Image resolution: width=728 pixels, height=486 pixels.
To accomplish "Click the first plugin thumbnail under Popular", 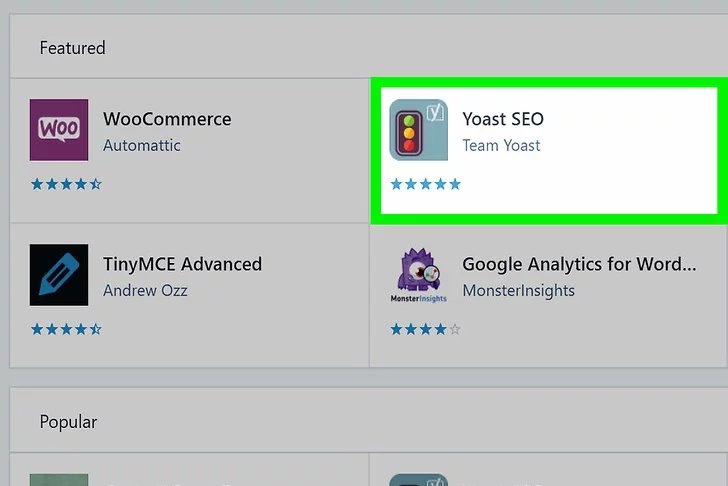I will (x=59, y=479).
